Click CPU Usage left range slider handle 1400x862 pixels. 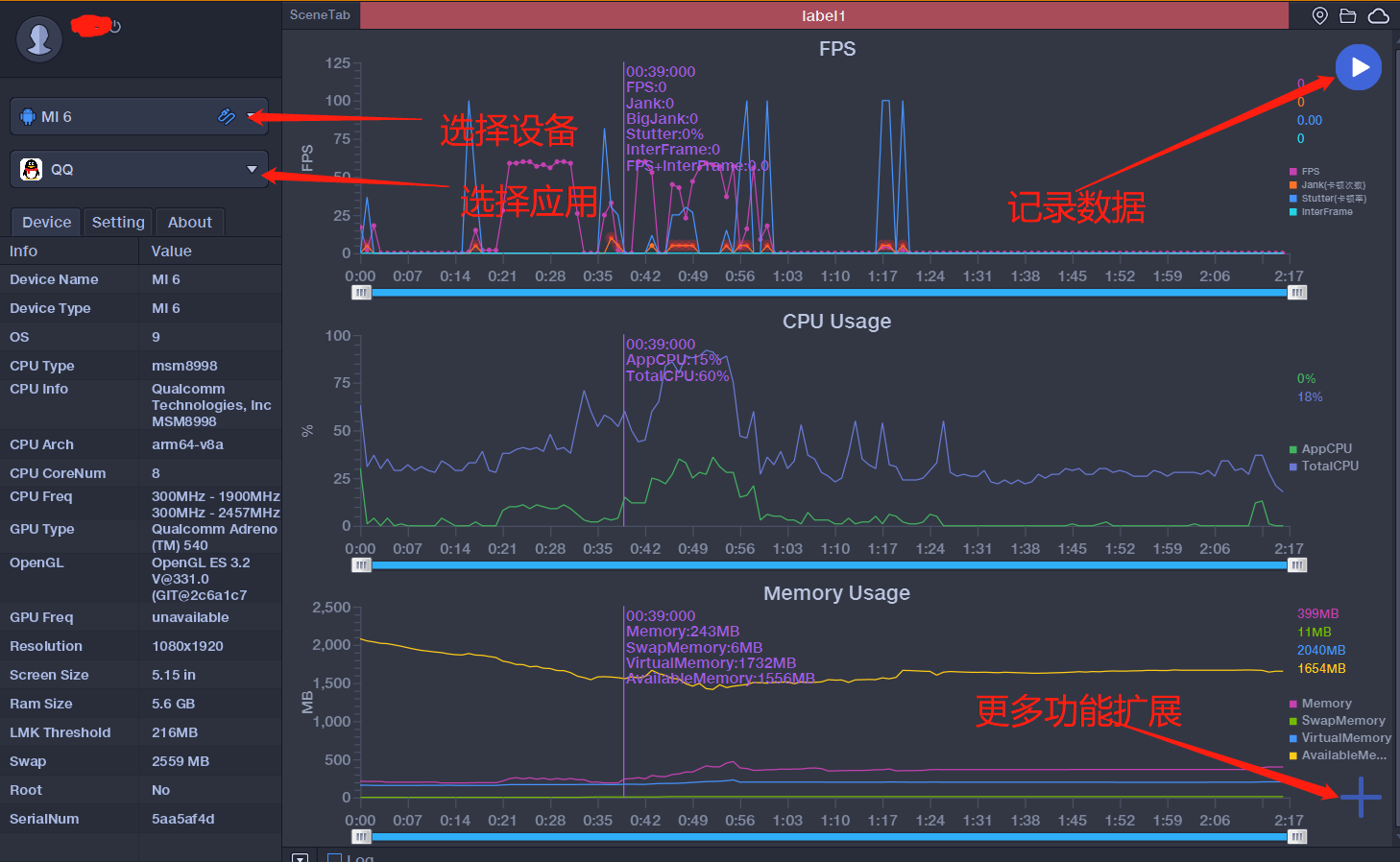pyautogui.click(x=361, y=565)
